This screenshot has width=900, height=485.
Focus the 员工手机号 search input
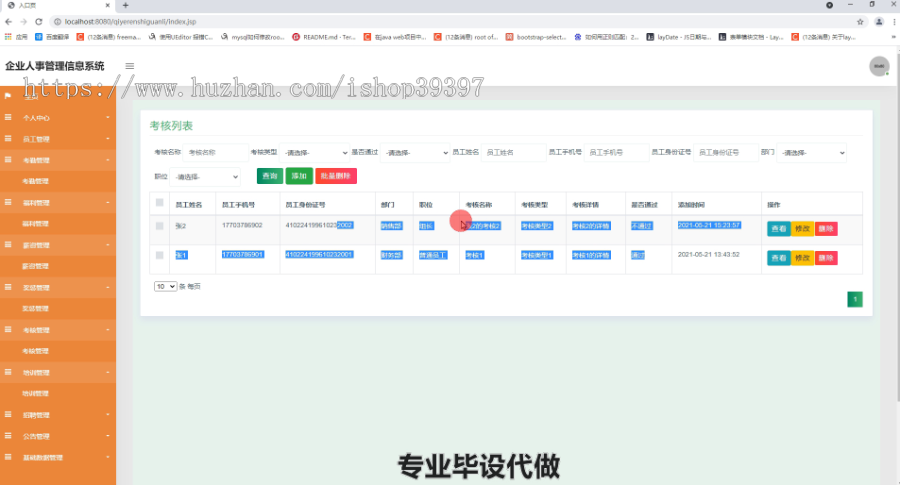616,153
